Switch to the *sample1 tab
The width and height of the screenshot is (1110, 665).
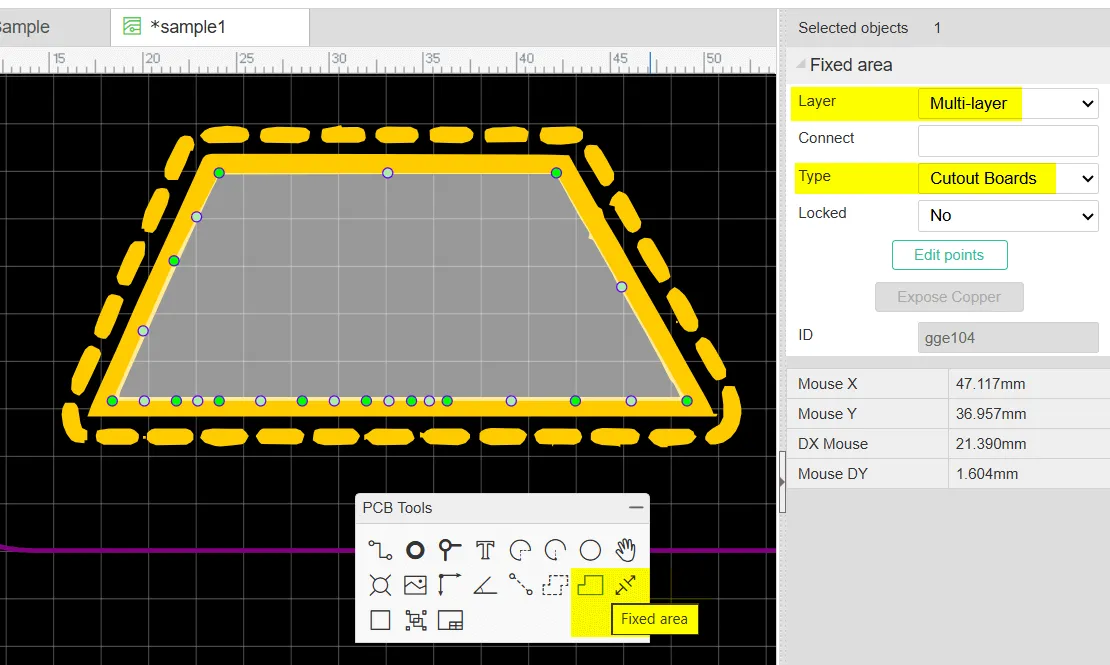coord(210,27)
